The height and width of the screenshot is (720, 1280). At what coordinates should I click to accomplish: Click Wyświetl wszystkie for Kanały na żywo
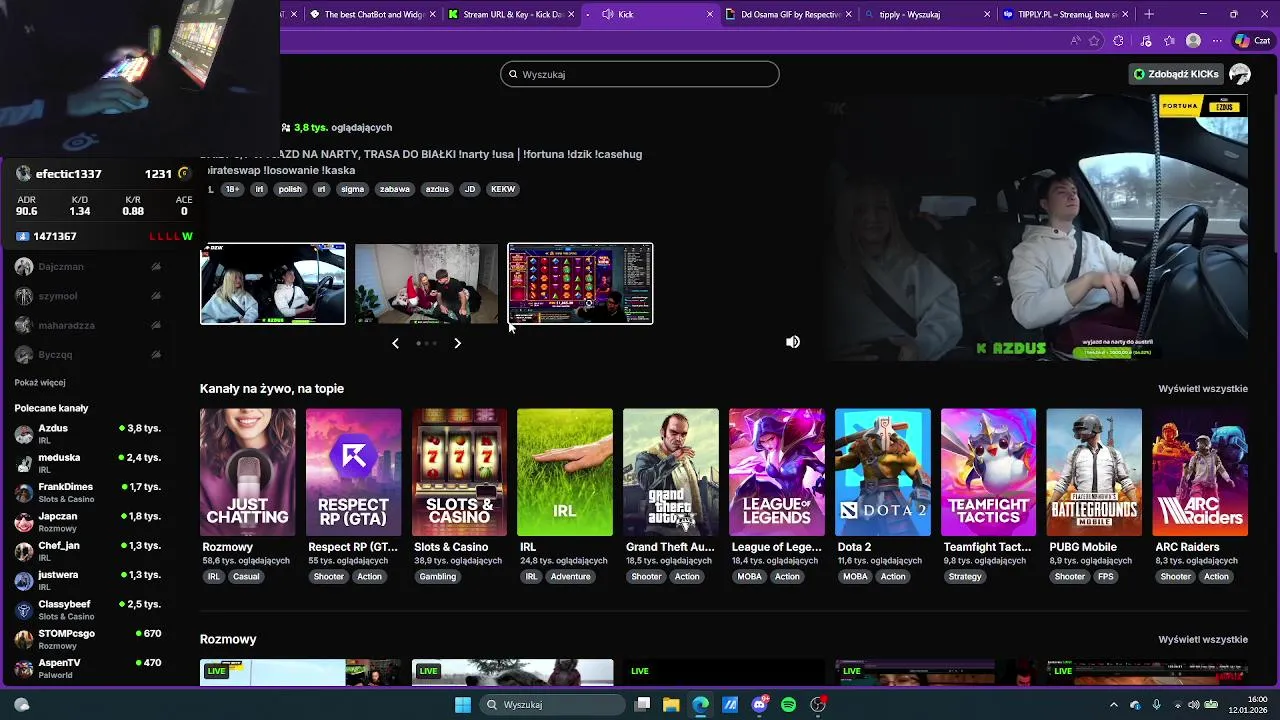[x=1203, y=388]
